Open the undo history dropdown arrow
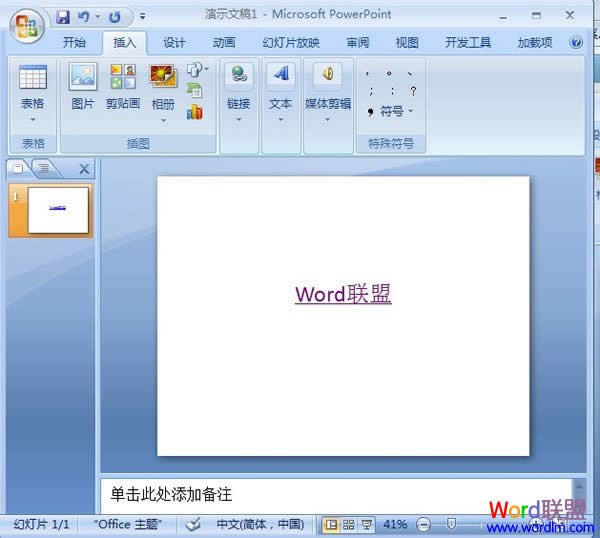This screenshot has height=538, width=600. [x=98, y=16]
